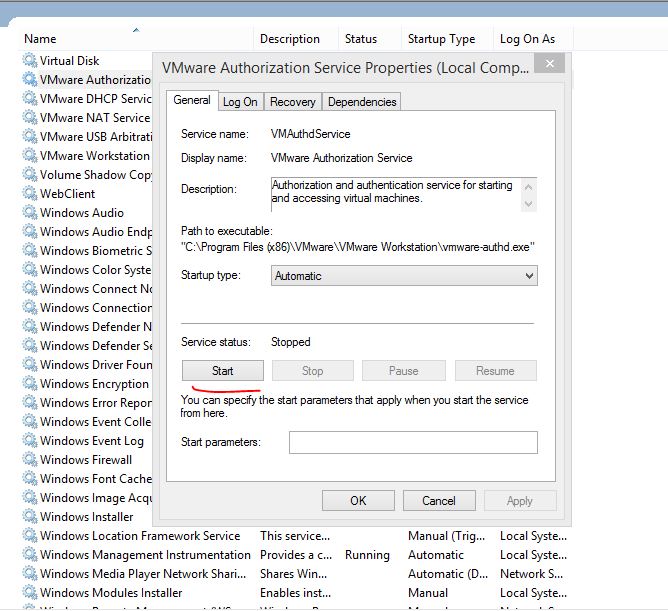Click the Windows Driver Foundation gear icon
Viewport: 668px width, 611px height.
click(x=30, y=364)
